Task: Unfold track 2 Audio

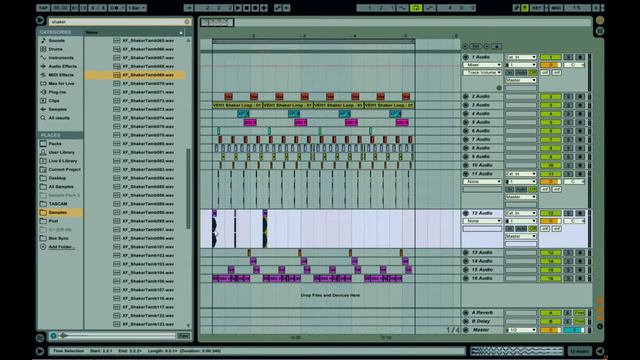Action: [x=466, y=96]
